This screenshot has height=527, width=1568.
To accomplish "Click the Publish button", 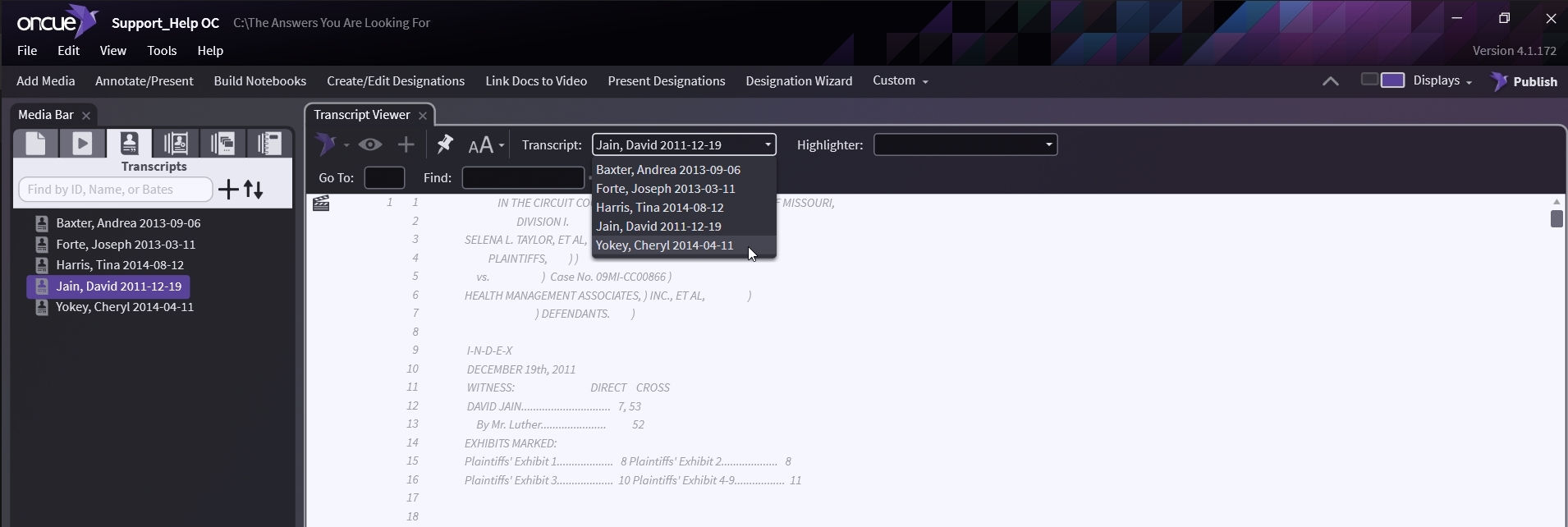I will tap(1524, 81).
